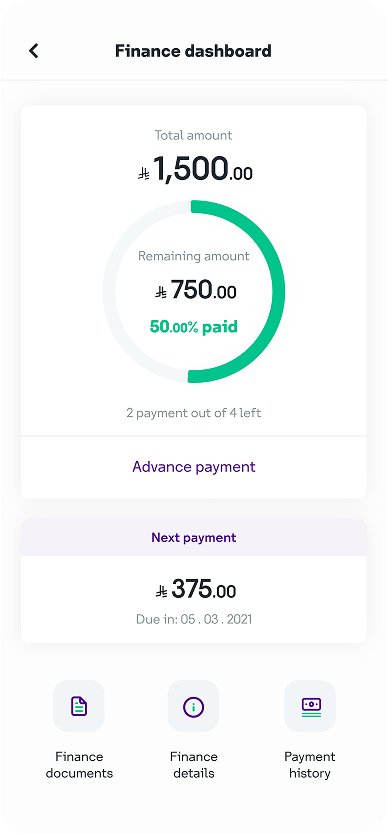
Task: Select the Next payment header
Action: coord(194,538)
